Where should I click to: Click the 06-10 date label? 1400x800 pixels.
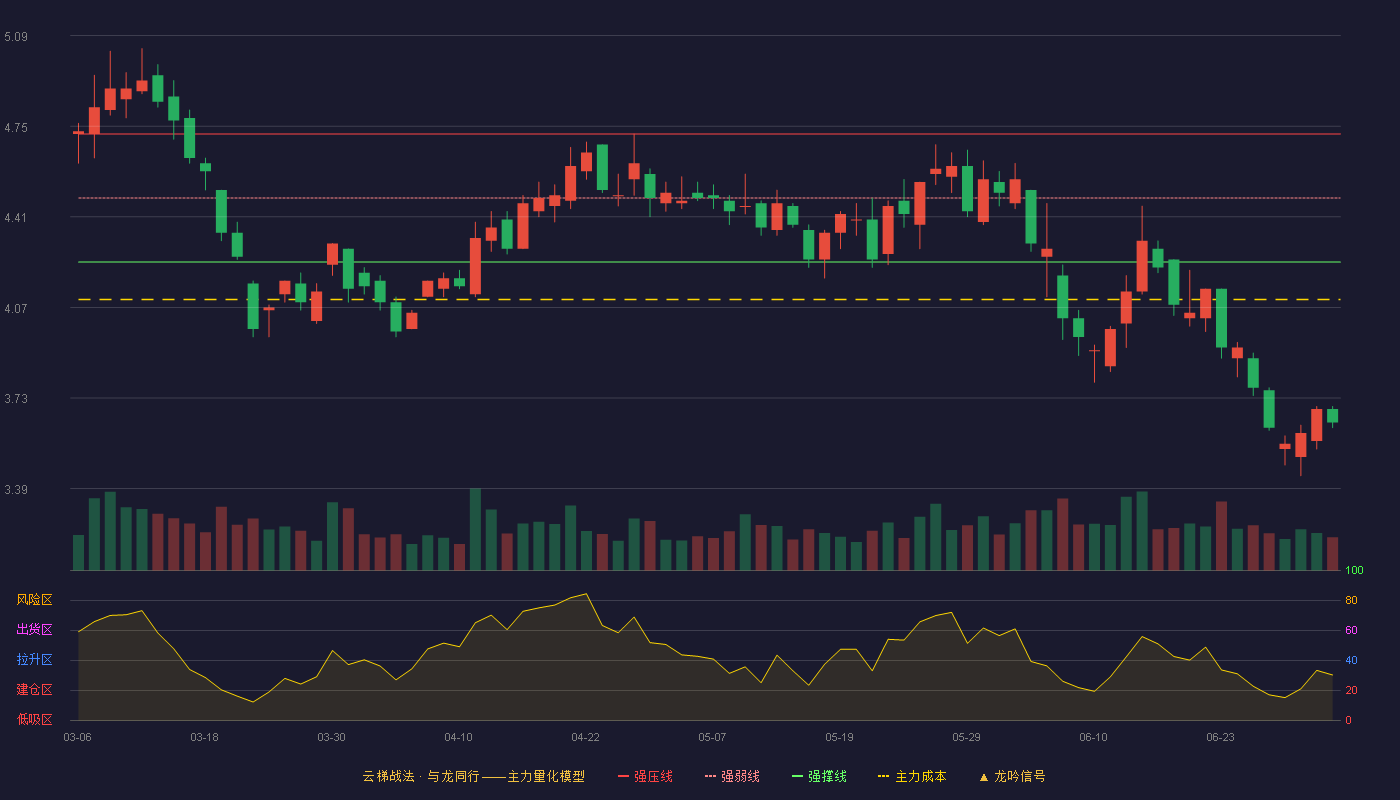pos(1093,737)
